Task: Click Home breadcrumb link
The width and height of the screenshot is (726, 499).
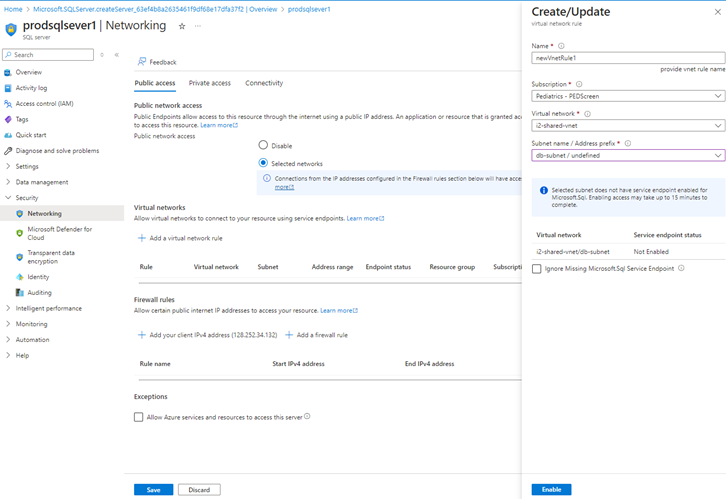Action: [x=13, y=9]
